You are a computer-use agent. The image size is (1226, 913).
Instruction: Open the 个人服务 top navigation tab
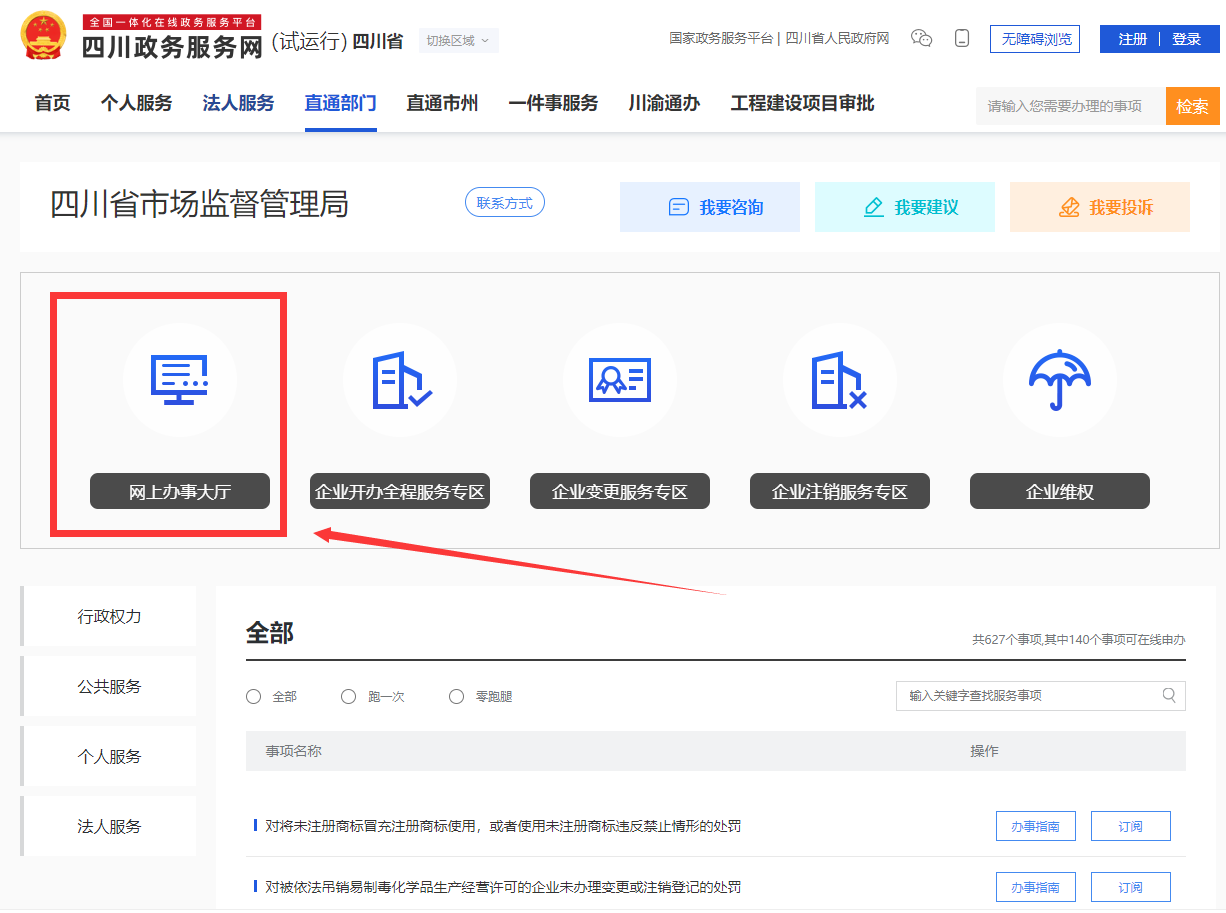click(136, 103)
